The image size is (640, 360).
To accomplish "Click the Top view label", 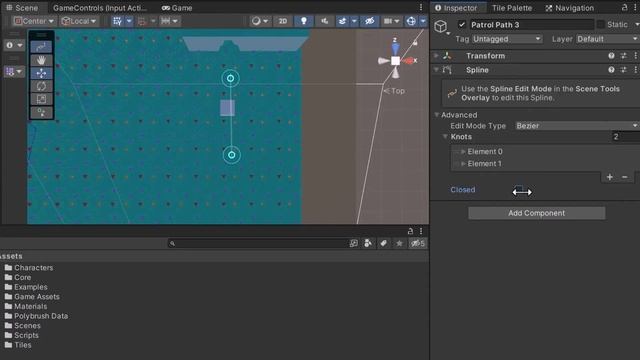I will point(395,91).
